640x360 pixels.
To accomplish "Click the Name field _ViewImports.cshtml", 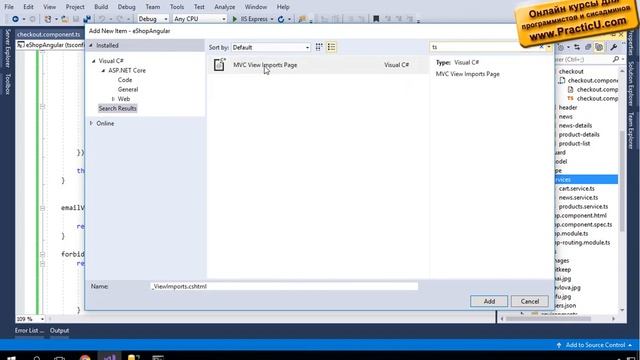I will coord(284,287).
